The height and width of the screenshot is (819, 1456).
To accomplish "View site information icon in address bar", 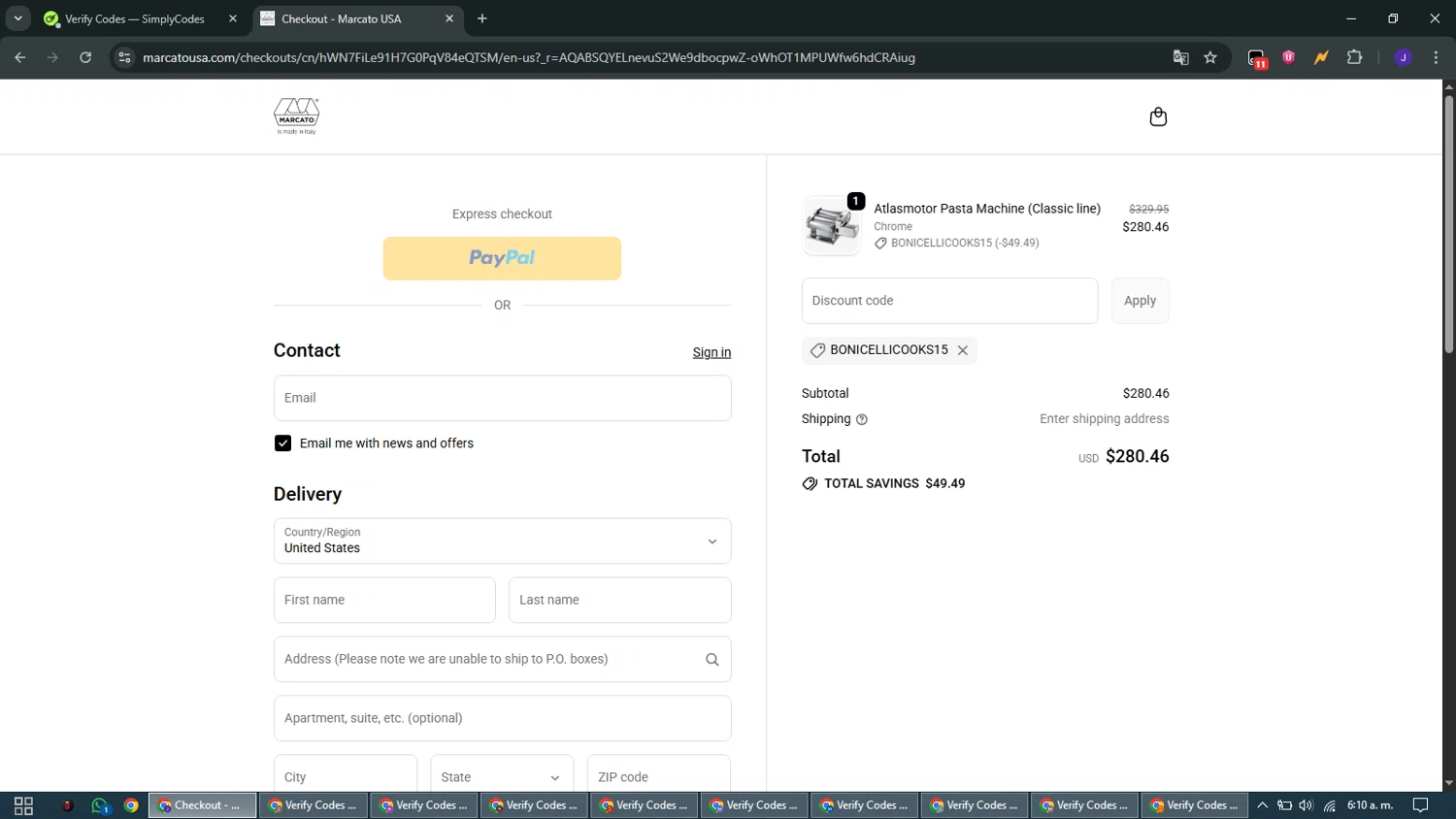I will (124, 57).
